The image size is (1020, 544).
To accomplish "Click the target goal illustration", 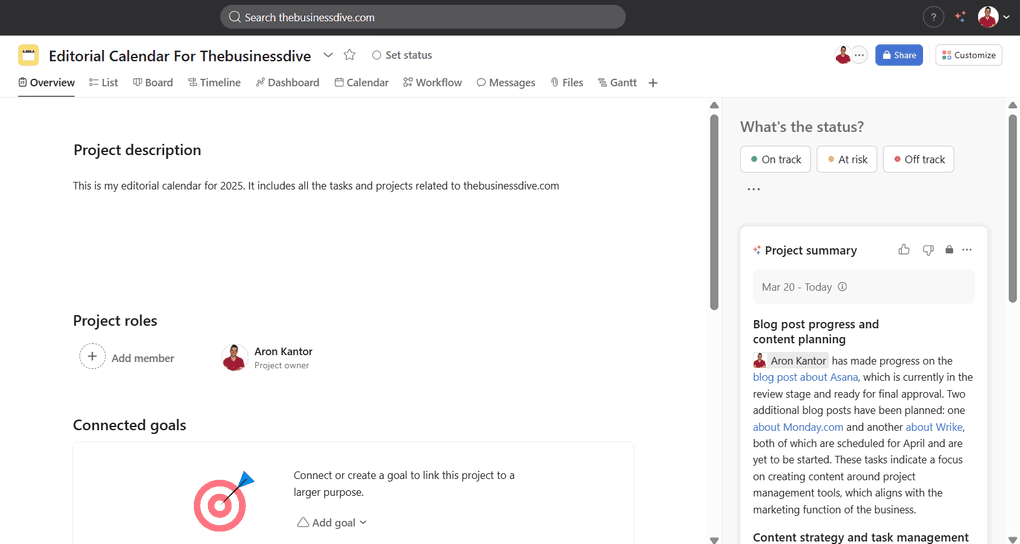I will pos(222,500).
